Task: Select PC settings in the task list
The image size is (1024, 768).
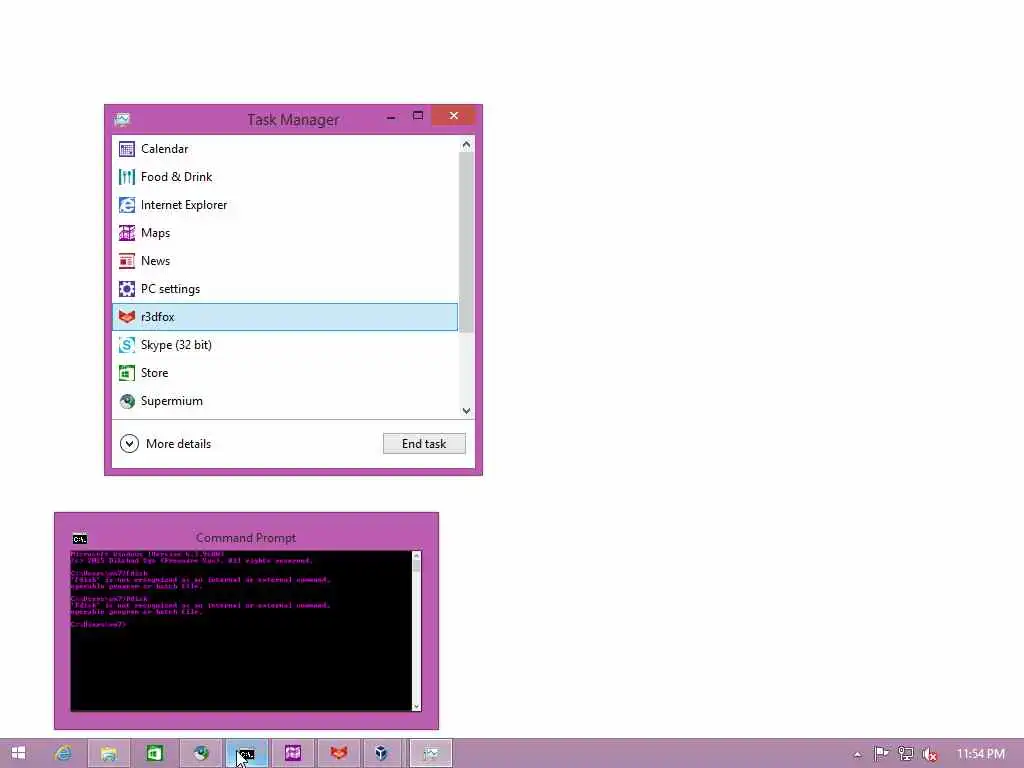Action: (x=285, y=289)
